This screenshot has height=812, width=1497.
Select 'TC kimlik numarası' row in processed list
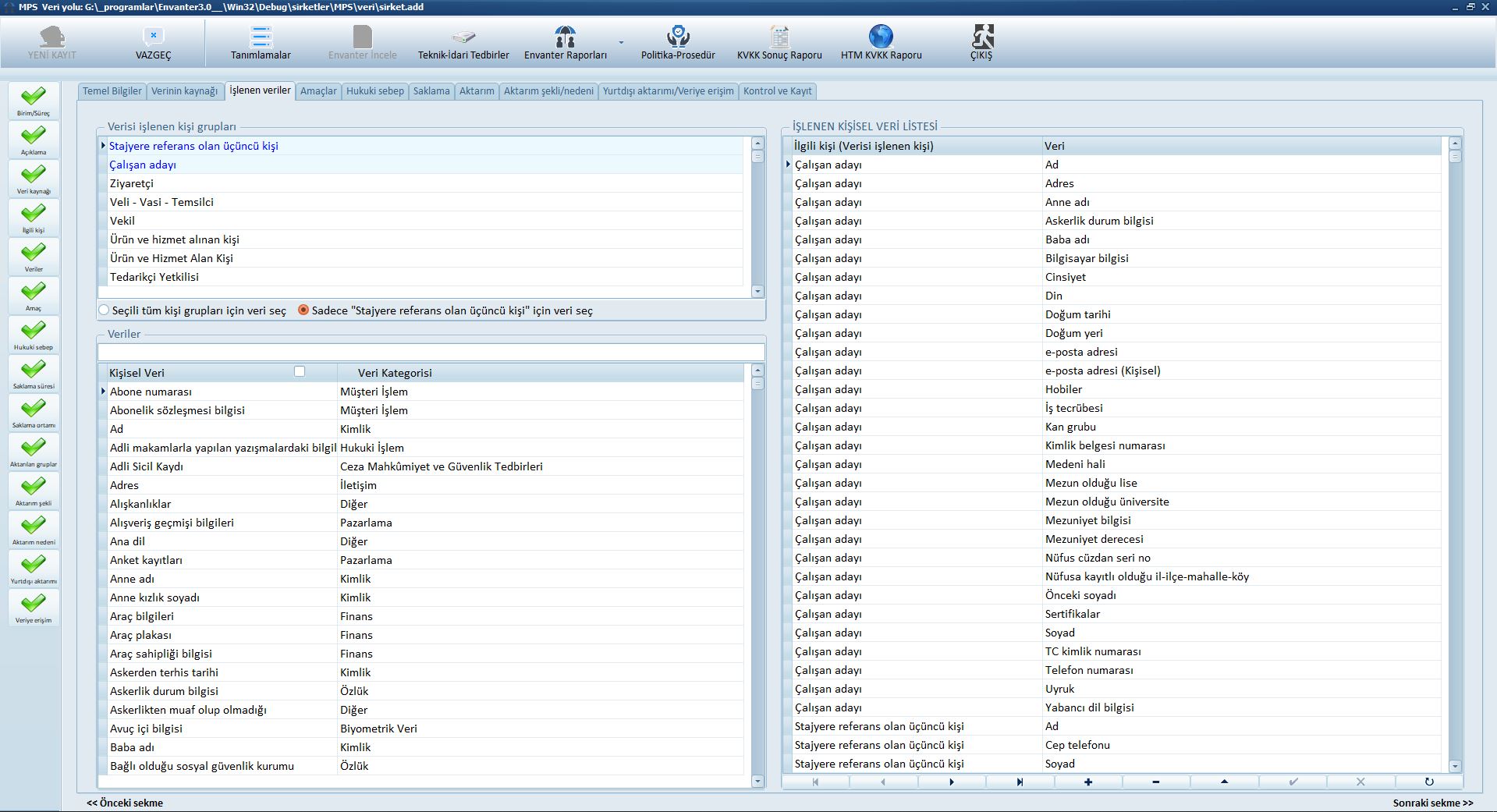(1116, 651)
